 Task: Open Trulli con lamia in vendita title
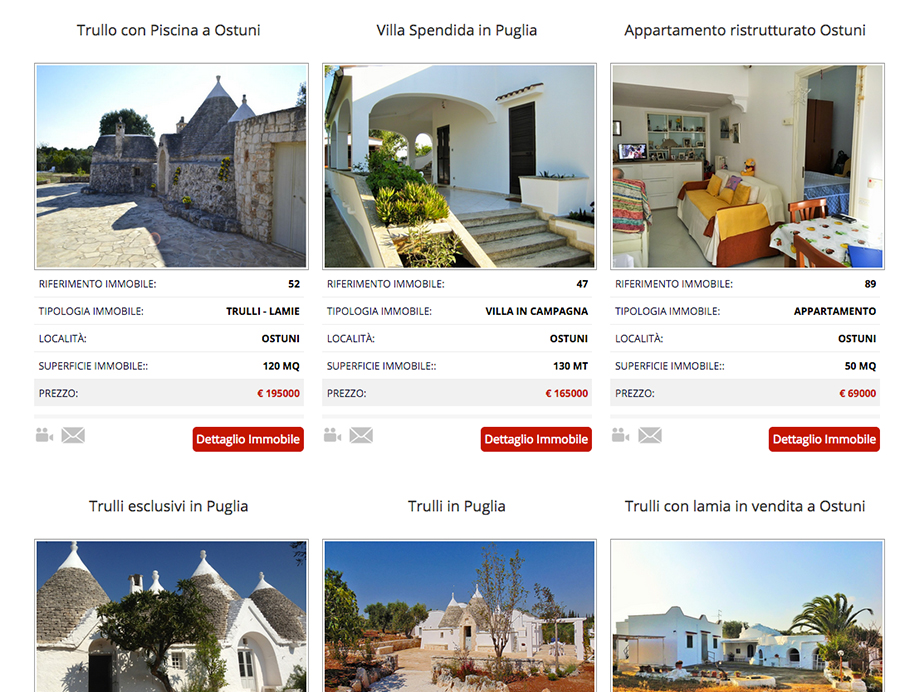tap(745, 506)
